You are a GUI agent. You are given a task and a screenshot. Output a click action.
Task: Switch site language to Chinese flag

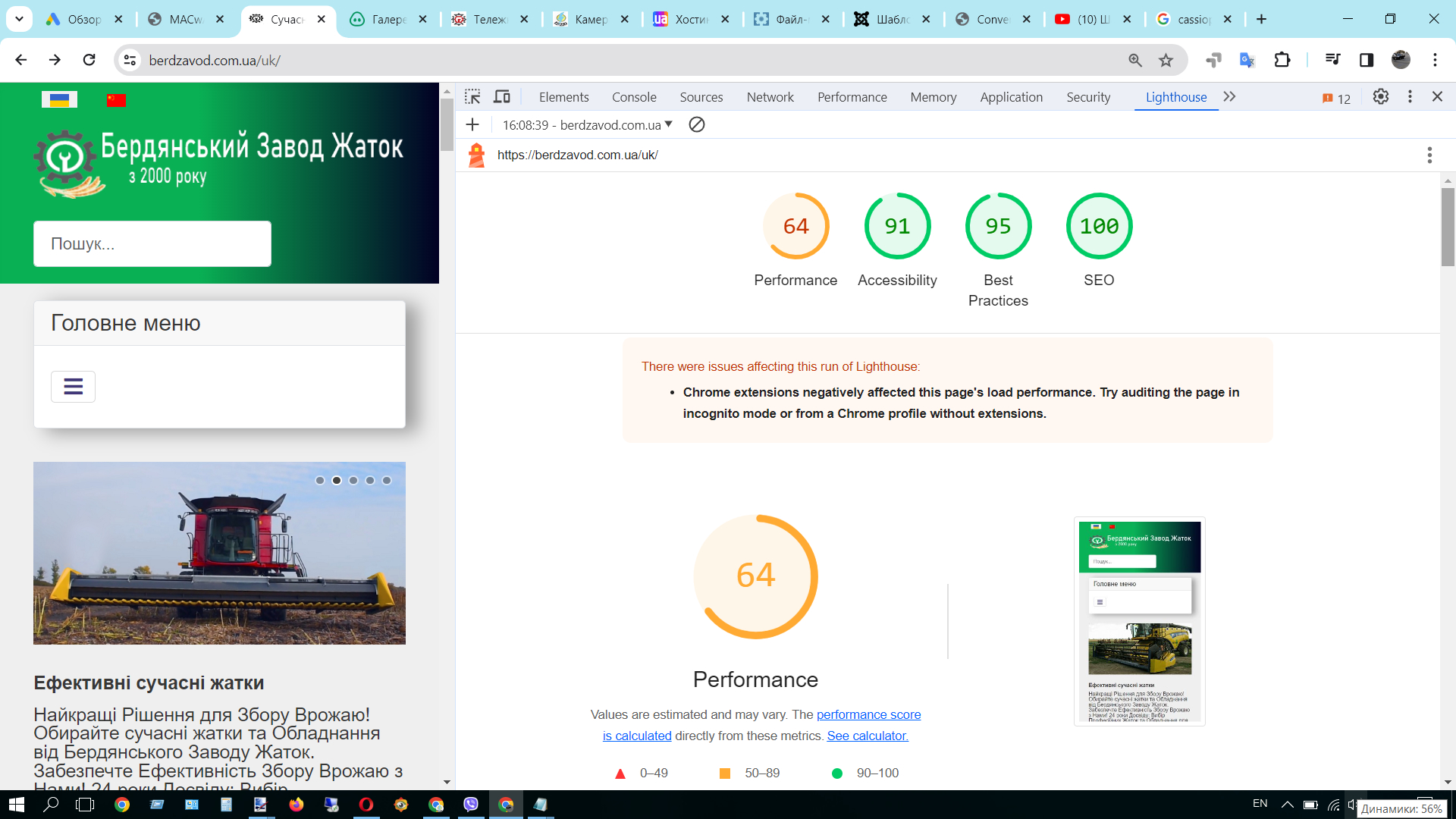pyautogui.click(x=116, y=100)
